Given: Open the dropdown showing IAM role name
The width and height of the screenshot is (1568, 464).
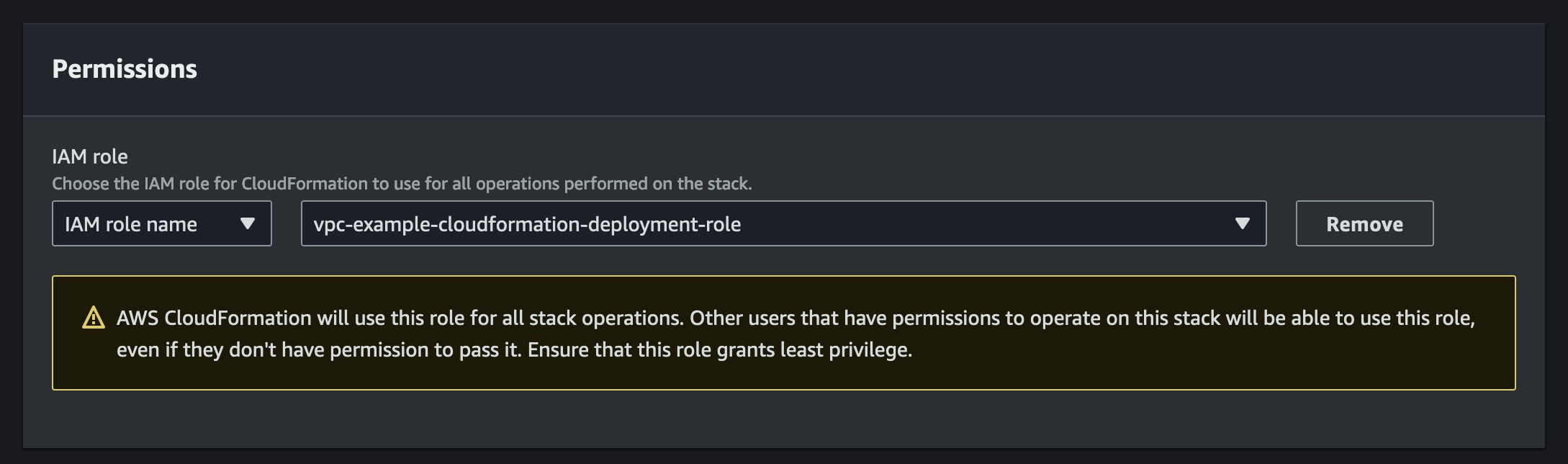Looking at the screenshot, I should pyautogui.click(x=161, y=224).
